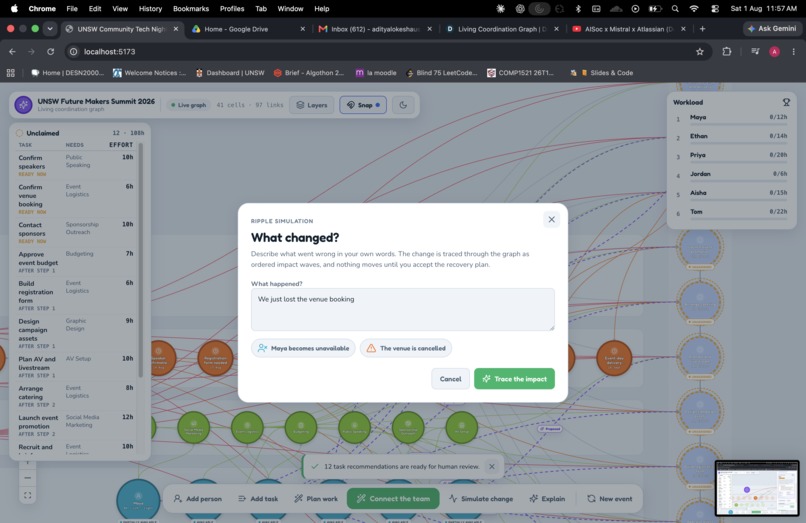This screenshot has height=523, width=806.
Task: Select the Maya becomes unavailable suggestion
Action: coord(303,348)
